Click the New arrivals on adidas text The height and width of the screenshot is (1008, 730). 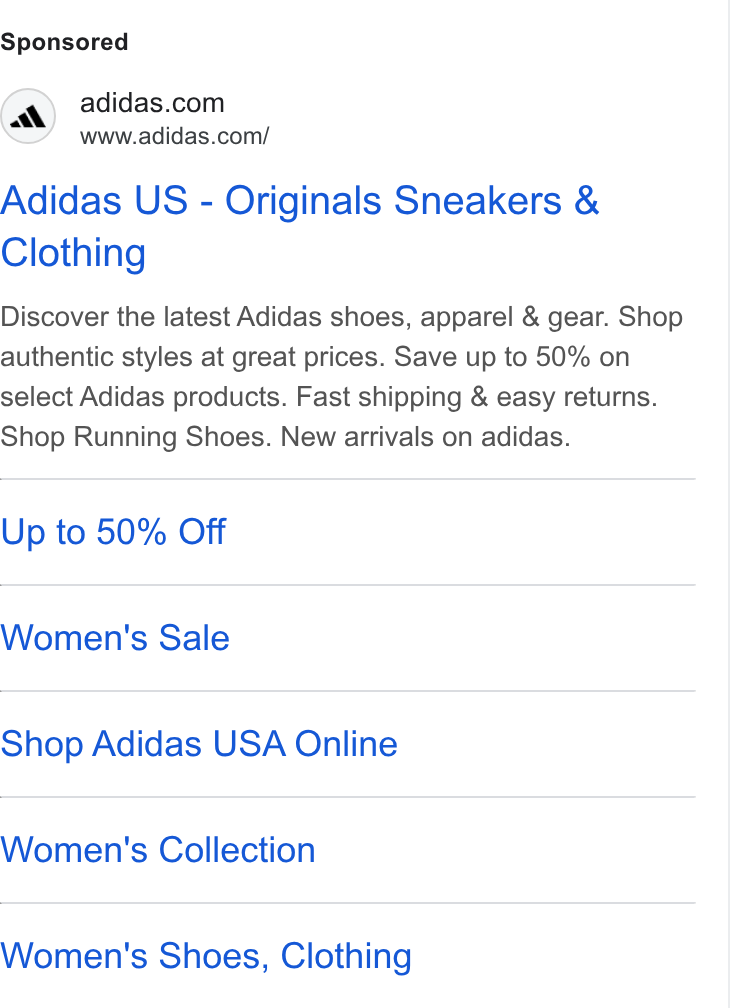tap(425, 436)
